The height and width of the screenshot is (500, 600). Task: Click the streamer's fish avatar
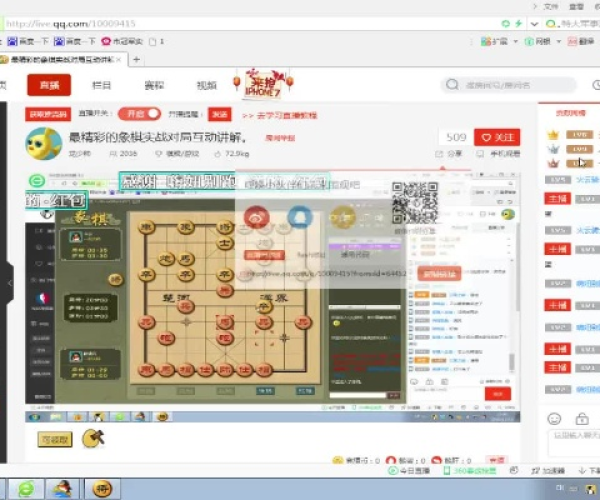(x=44, y=143)
